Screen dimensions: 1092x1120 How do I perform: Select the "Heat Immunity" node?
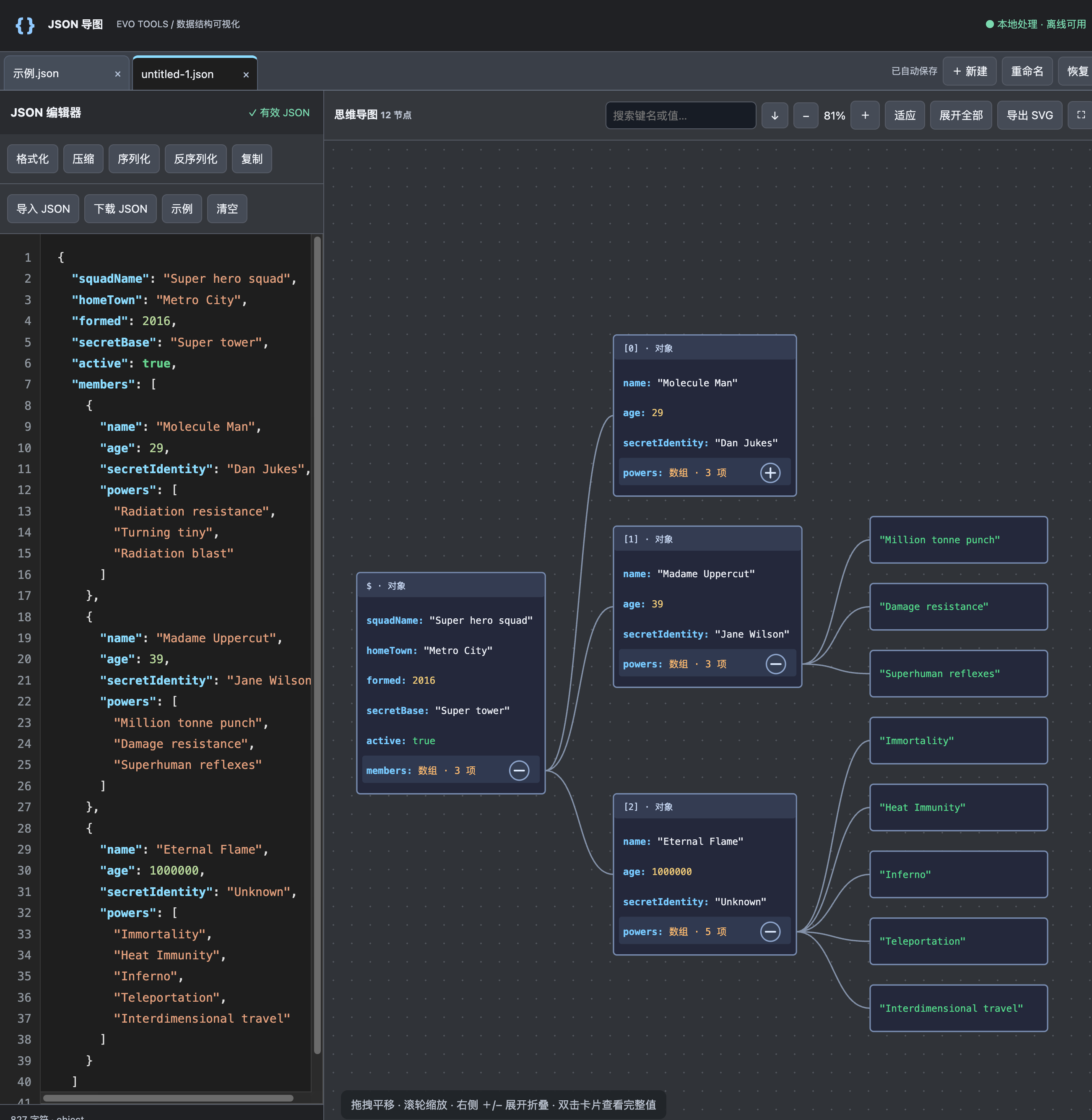tap(958, 807)
